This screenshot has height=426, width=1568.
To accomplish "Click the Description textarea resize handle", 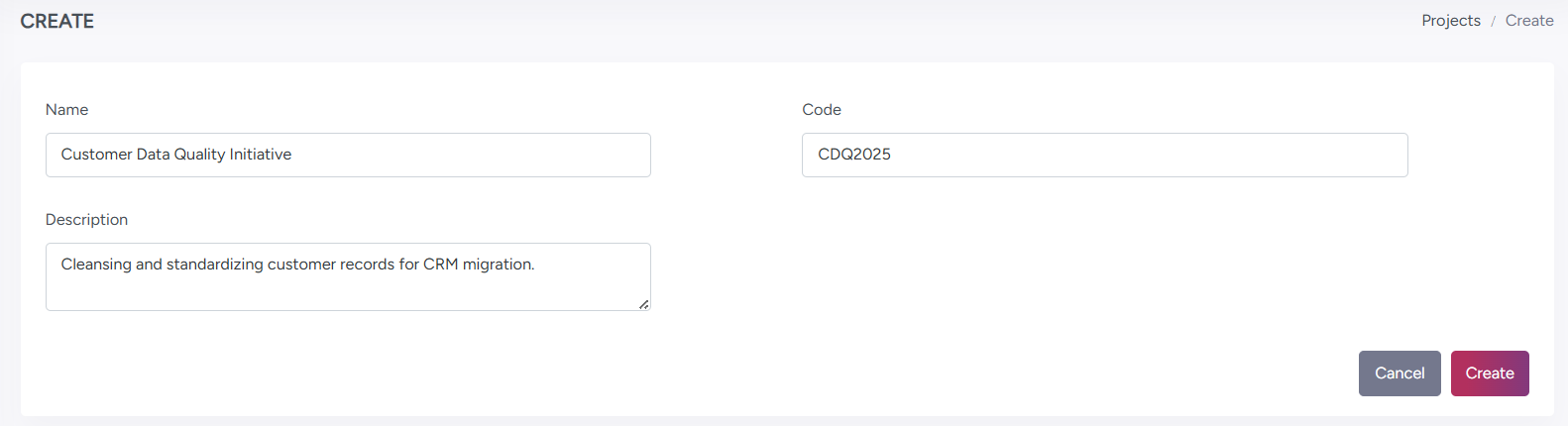I will point(644,305).
